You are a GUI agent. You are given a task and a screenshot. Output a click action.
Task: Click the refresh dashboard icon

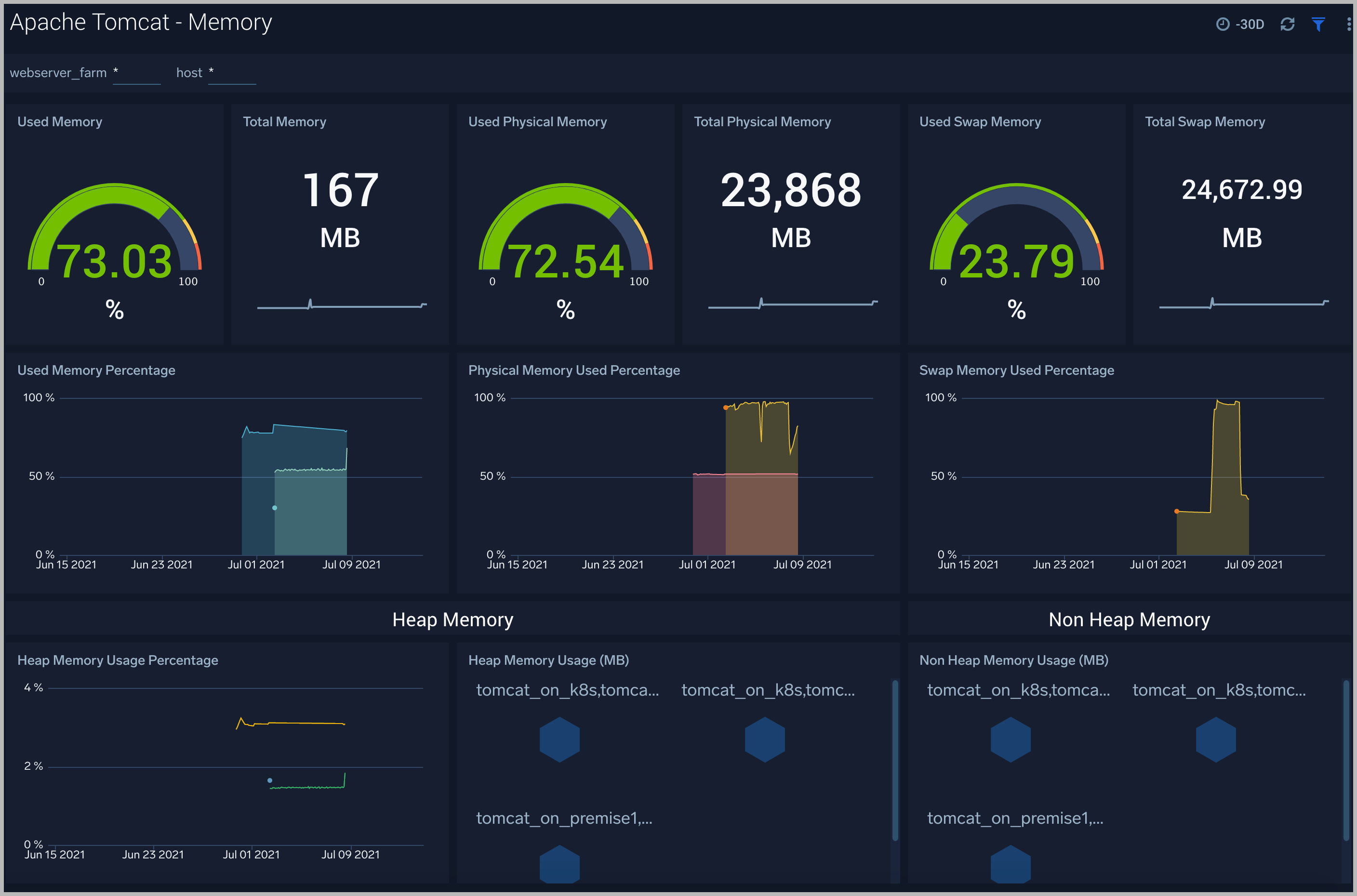pyautogui.click(x=1287, y=24)
